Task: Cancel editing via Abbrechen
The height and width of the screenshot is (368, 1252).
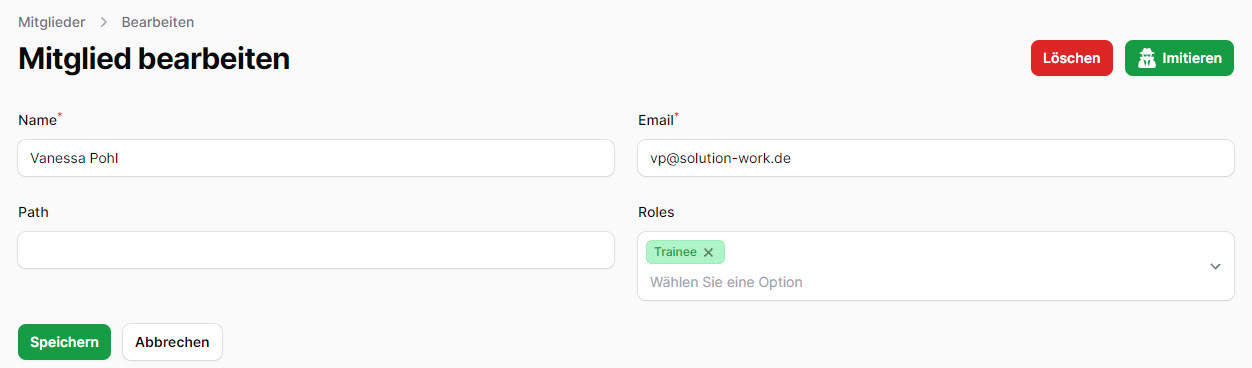Action: [172, 342]
